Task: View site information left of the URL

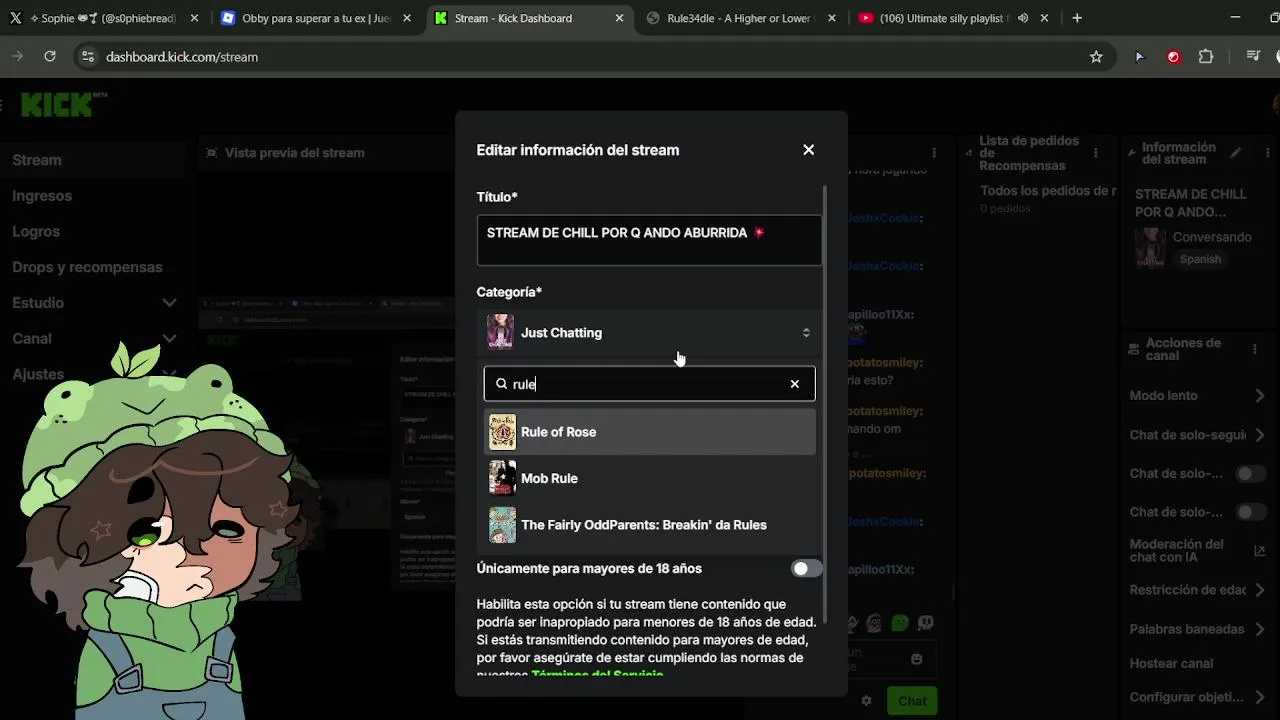Action: click(87, 57)
